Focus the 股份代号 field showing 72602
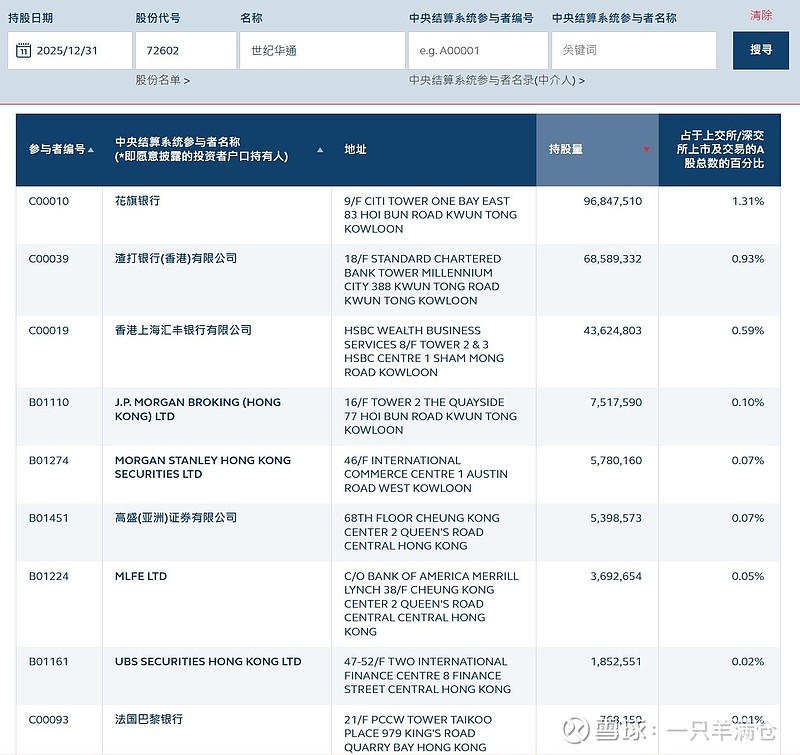Screen dimensions: 800x755 [x=185, y=51]
